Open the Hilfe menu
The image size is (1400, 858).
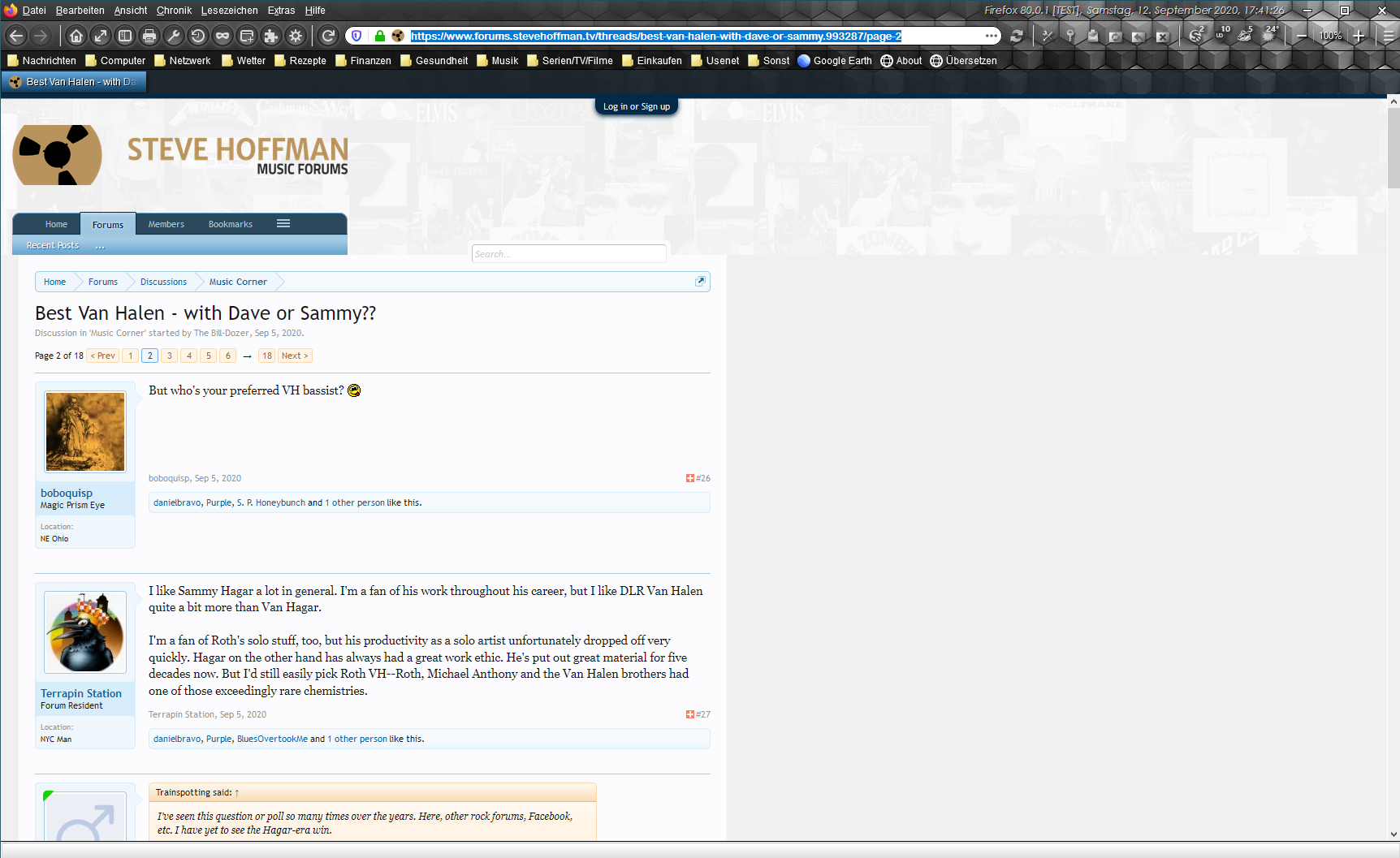point(315,11)
